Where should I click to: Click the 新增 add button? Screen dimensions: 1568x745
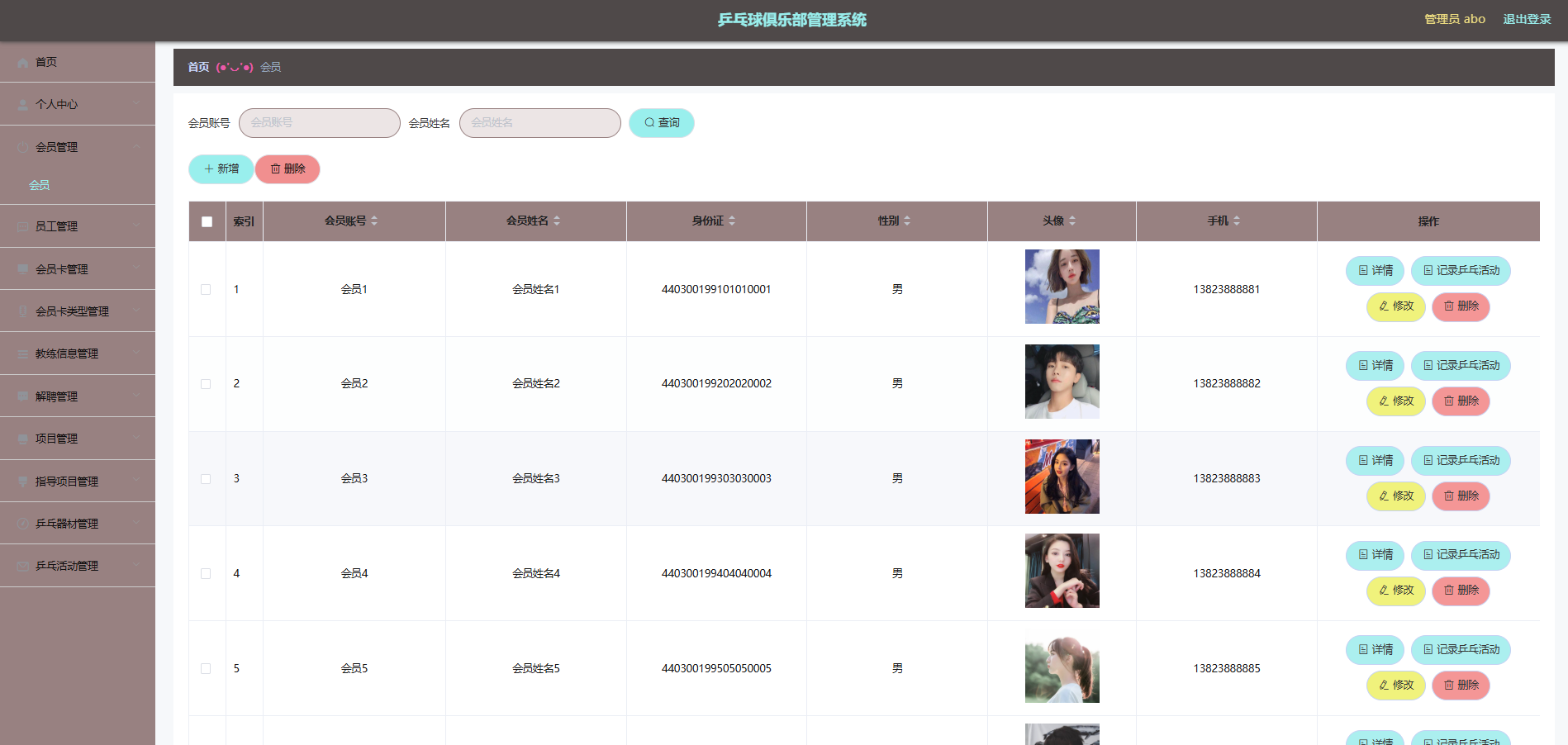coord(221,168)
